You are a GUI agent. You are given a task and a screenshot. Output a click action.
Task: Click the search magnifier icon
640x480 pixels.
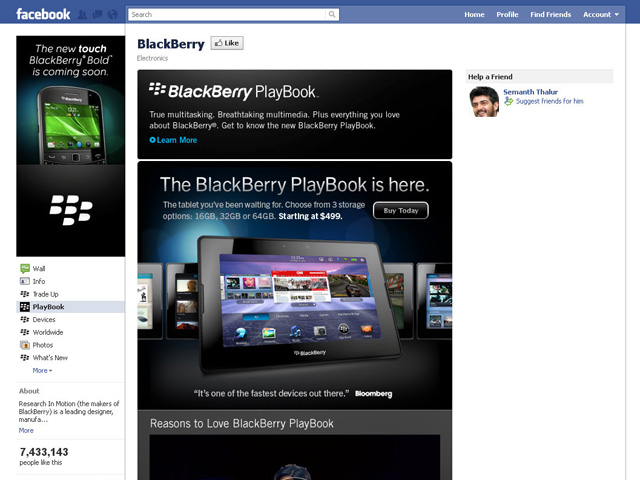332,15
